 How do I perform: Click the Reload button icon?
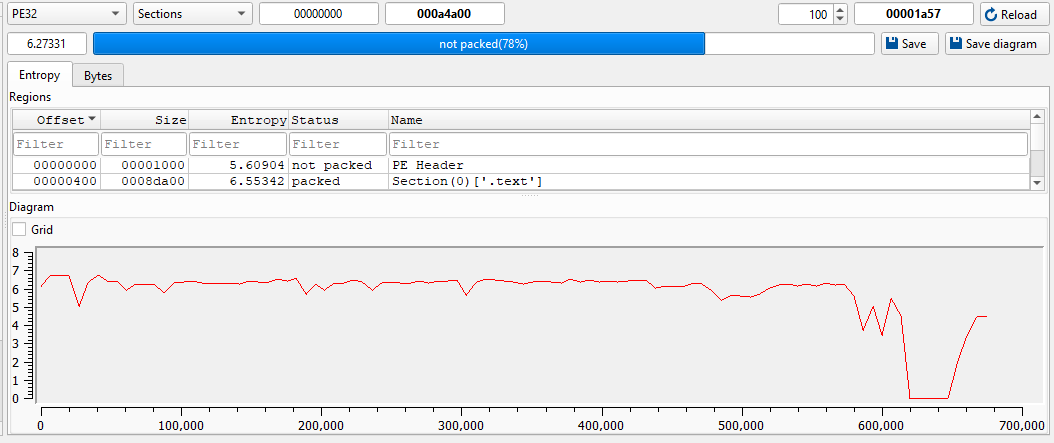tap(992, 15)
